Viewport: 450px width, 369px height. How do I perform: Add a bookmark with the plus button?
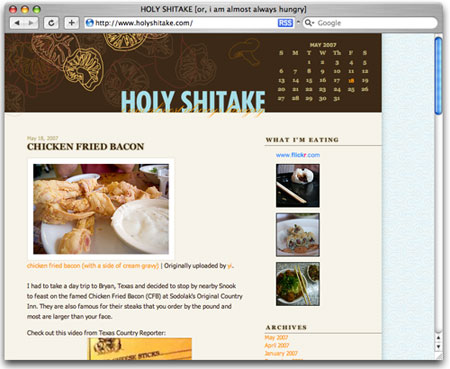[71, 23]
